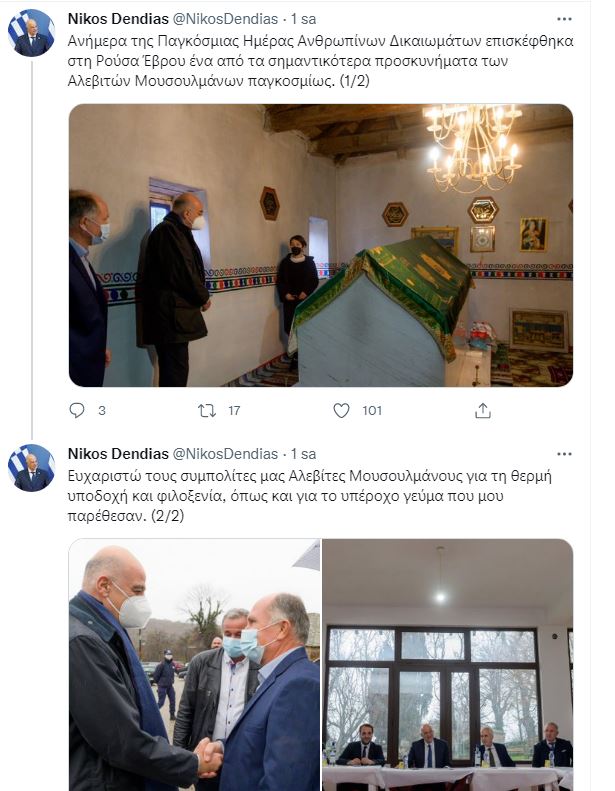
Task: Open the meeting table photo in second tweet
Action: coord(448,665)
